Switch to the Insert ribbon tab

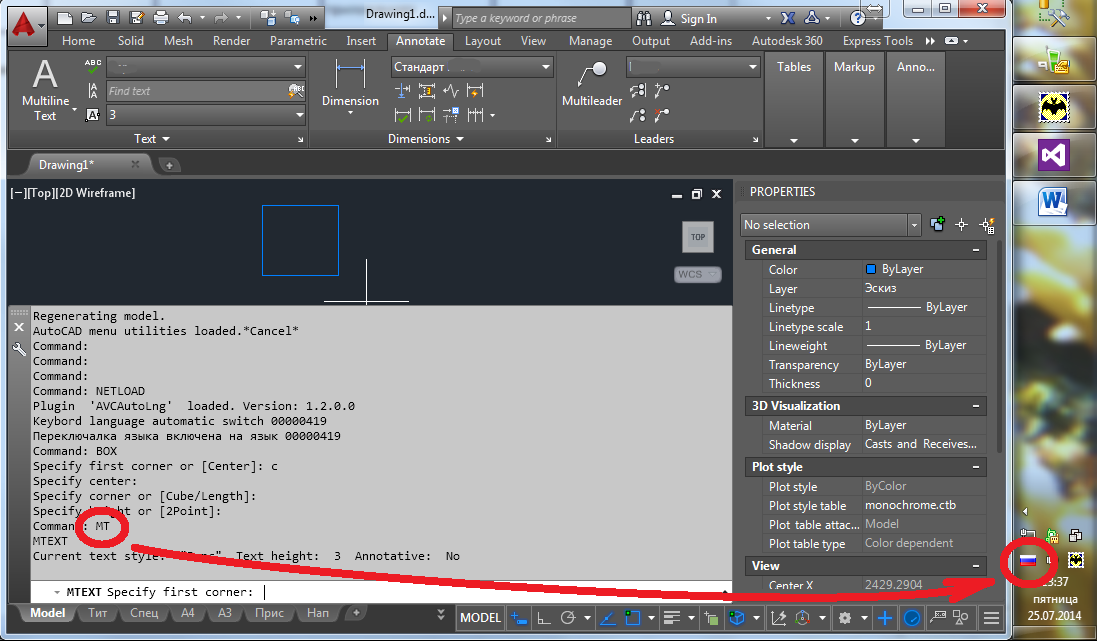tap(361, 41)
